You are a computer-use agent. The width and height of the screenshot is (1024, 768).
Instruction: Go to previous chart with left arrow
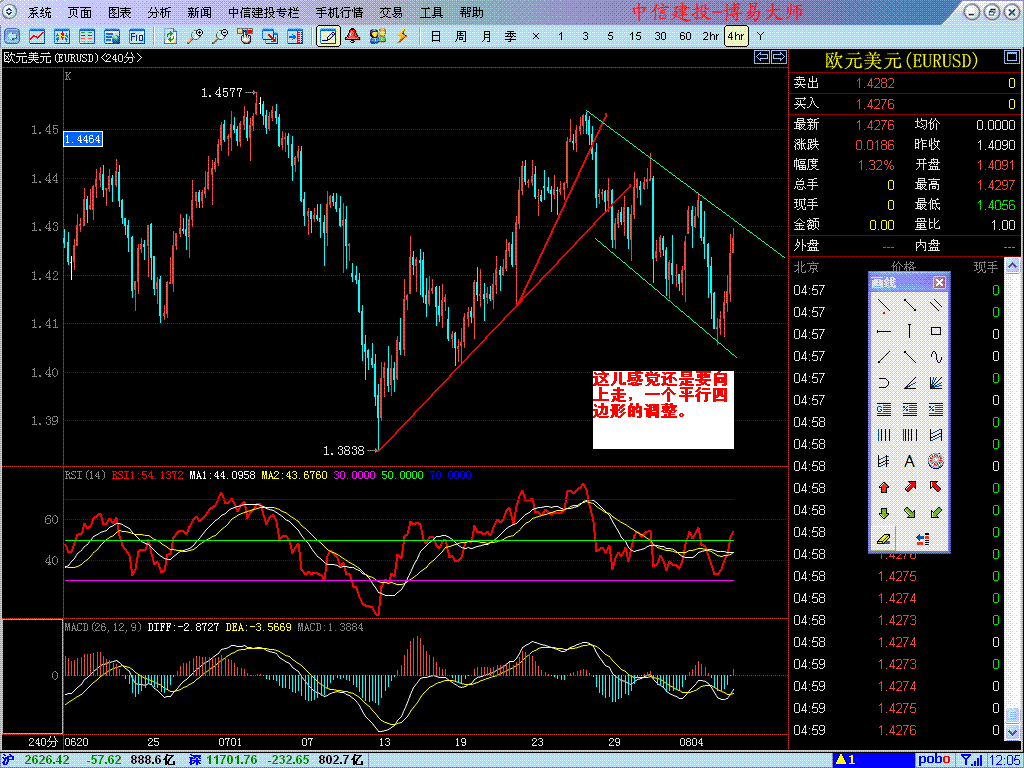coord(761,57)
